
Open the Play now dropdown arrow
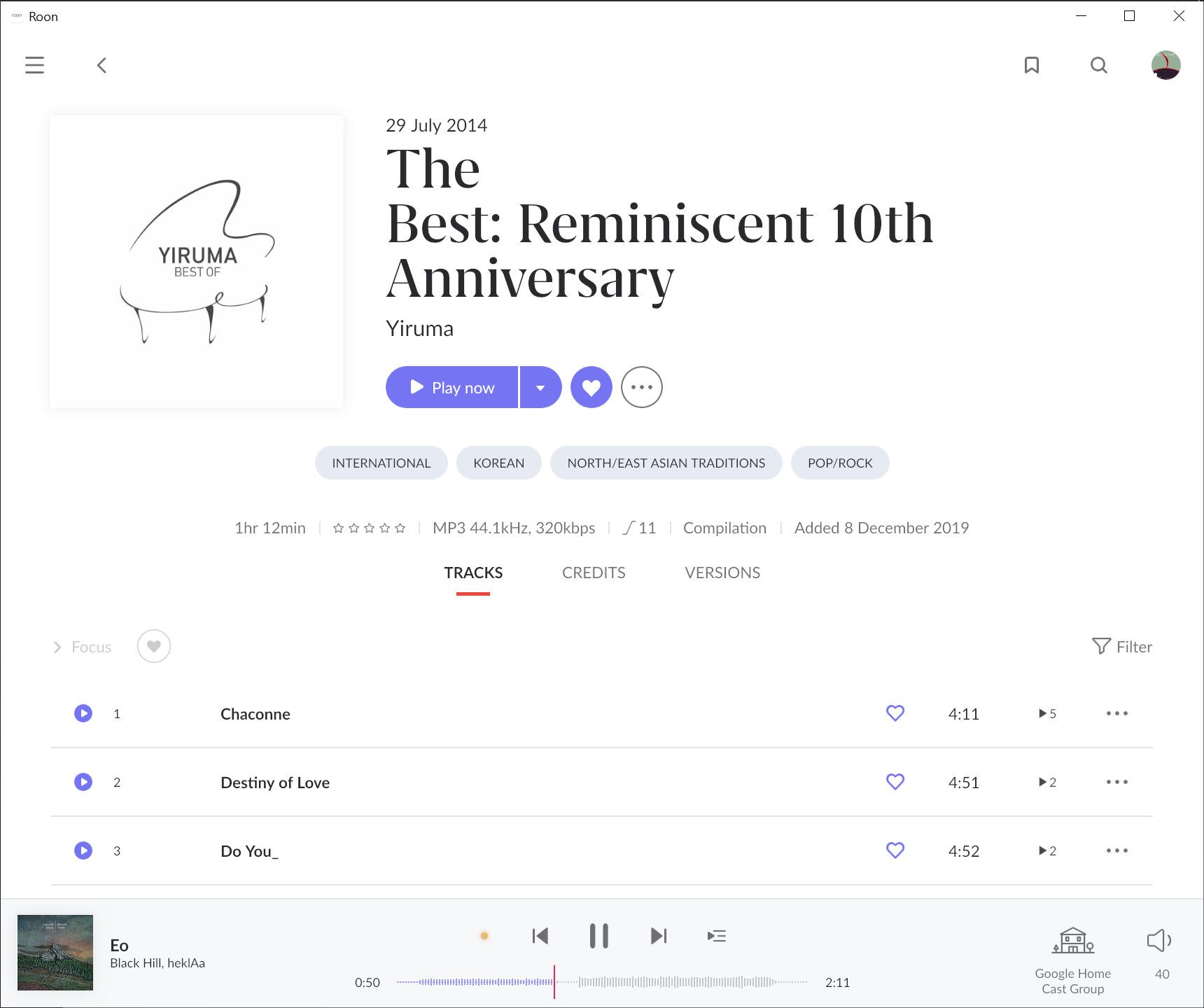pyautogui.click(x=540, y=387)
